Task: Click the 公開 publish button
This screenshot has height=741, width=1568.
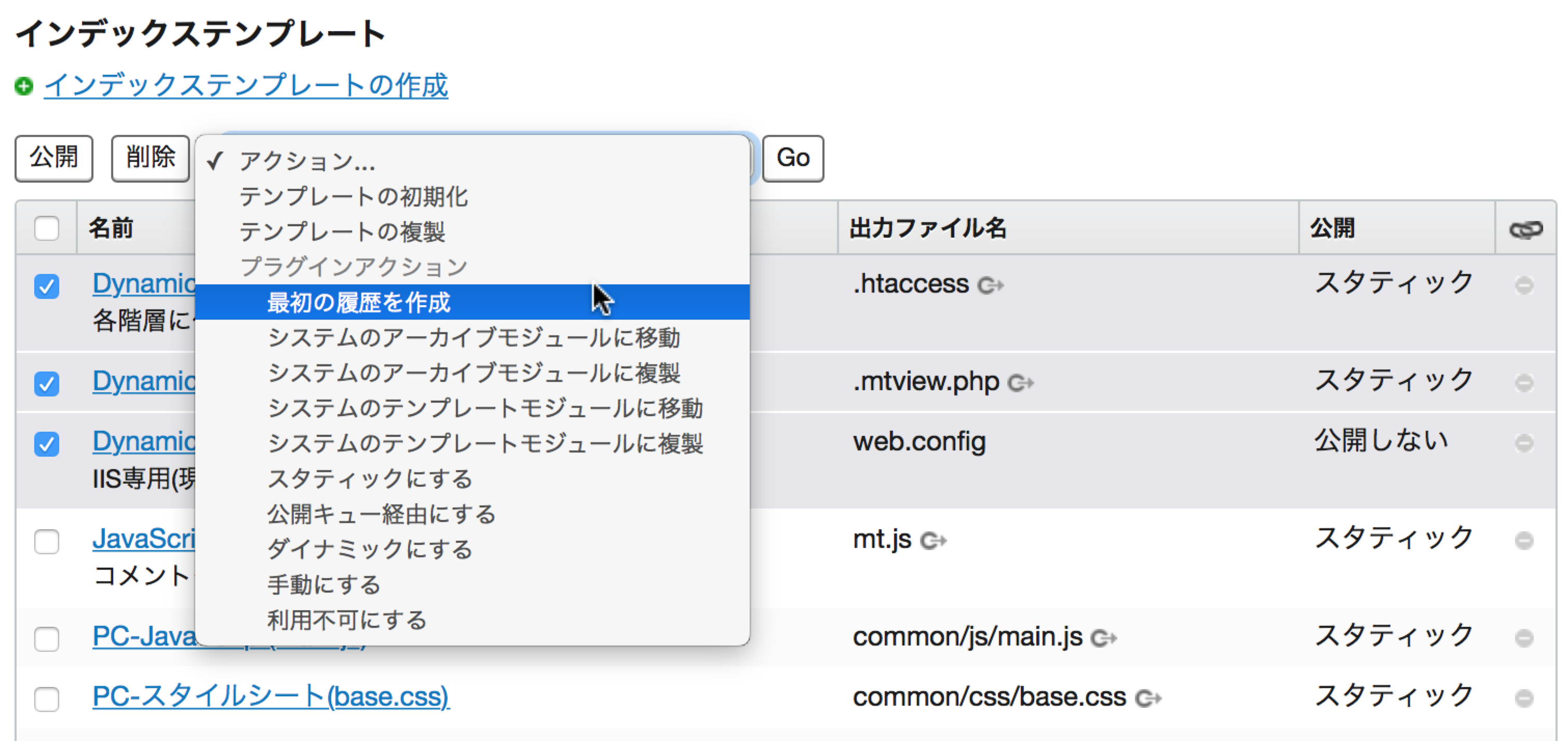Action: coord(54,158)
